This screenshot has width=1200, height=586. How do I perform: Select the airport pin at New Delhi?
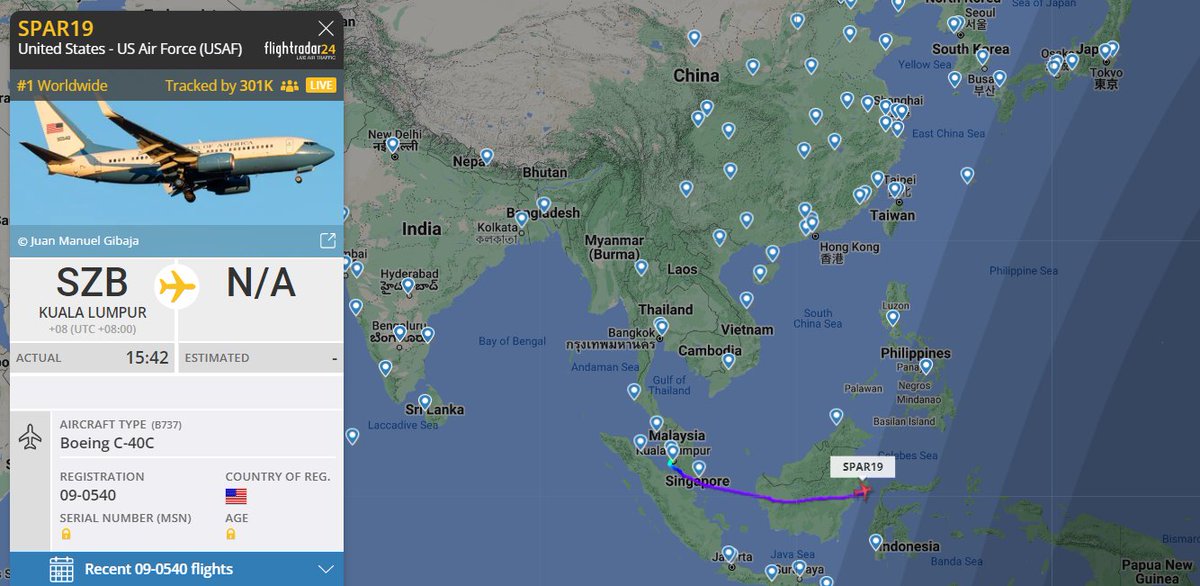pyautogui.click(x=393, y=146)
